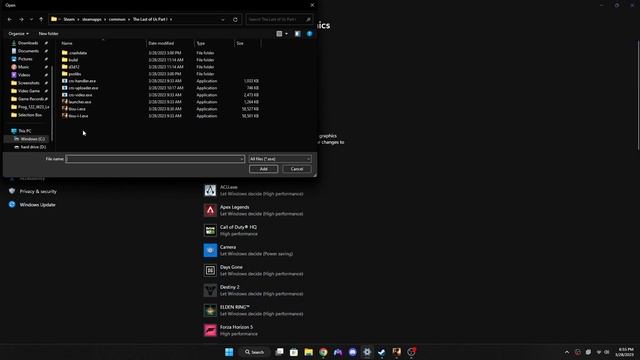Select crs-video.exe file
This screenshot has width=640, height=360.
(x=80, y=95)
